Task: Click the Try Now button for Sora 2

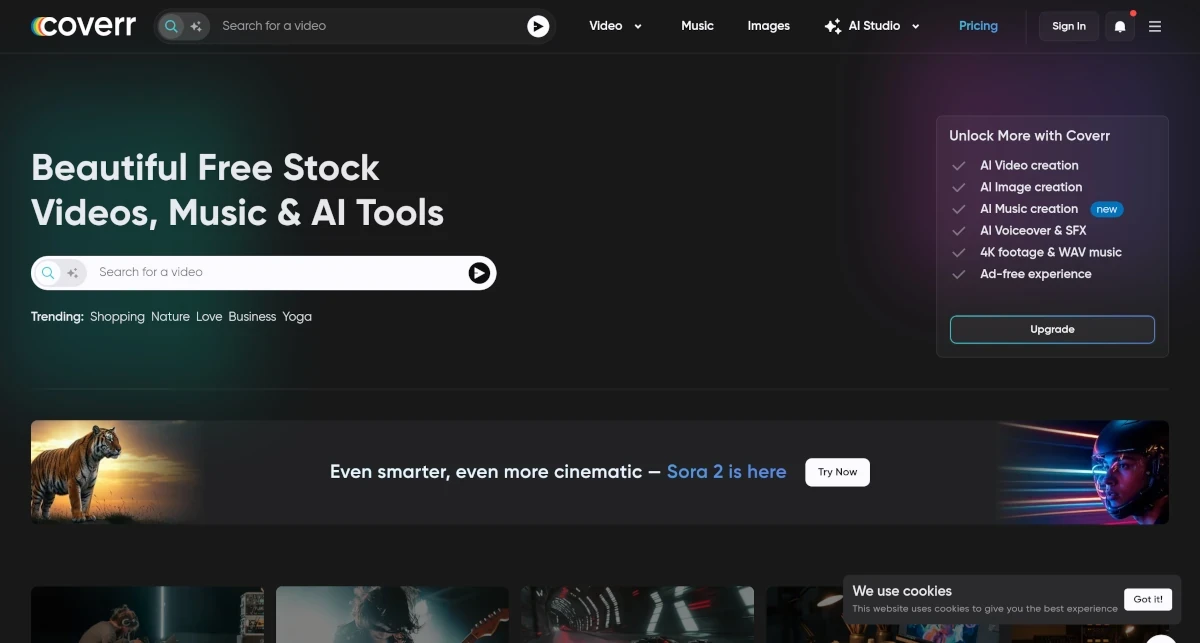Action: [837, 471]
